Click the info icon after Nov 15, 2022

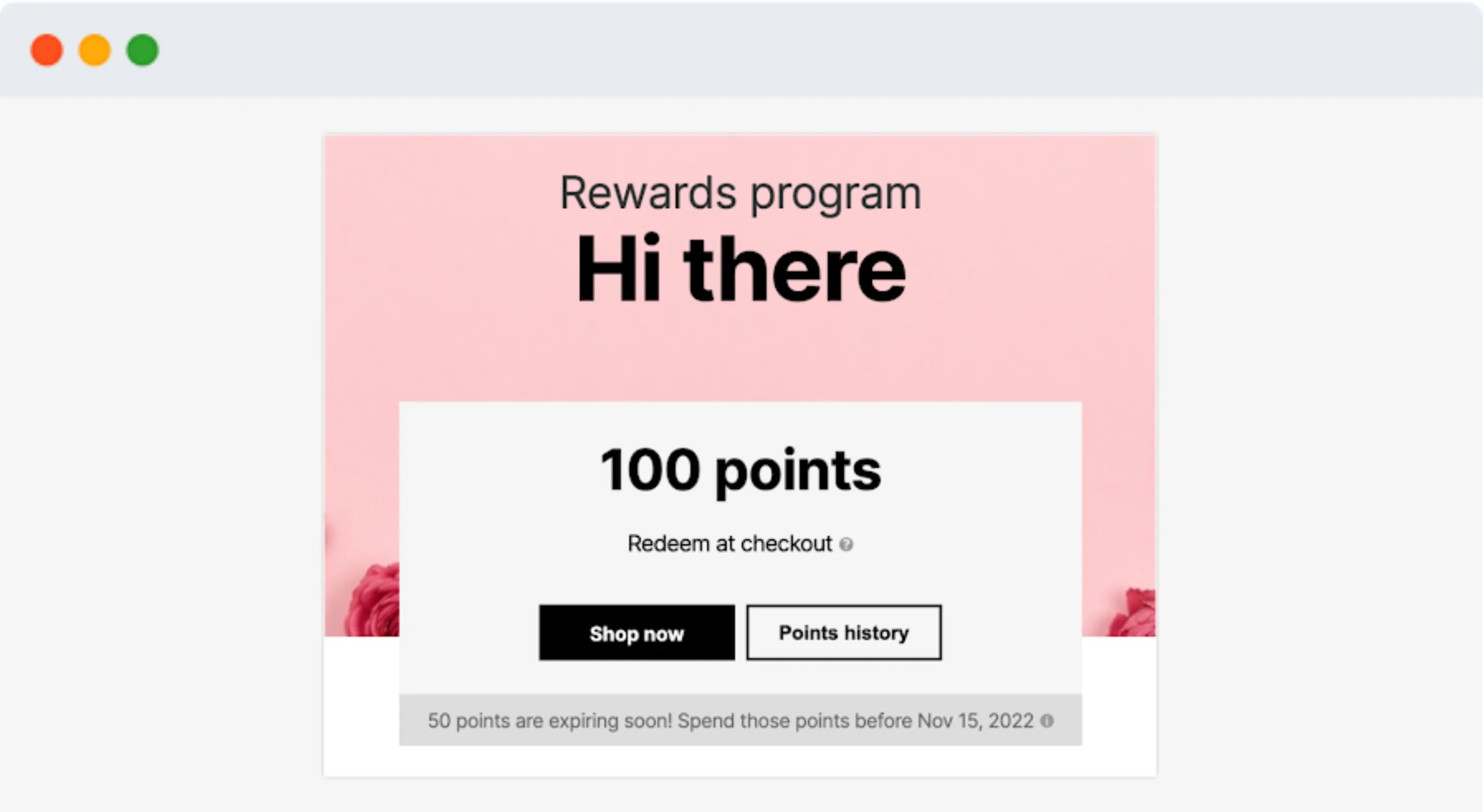[x=1047, y=720]
